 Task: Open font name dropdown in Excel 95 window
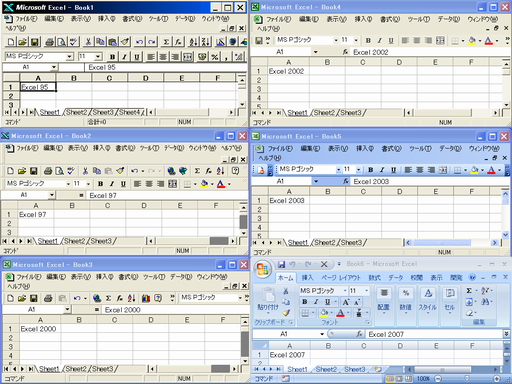point(69,56)
